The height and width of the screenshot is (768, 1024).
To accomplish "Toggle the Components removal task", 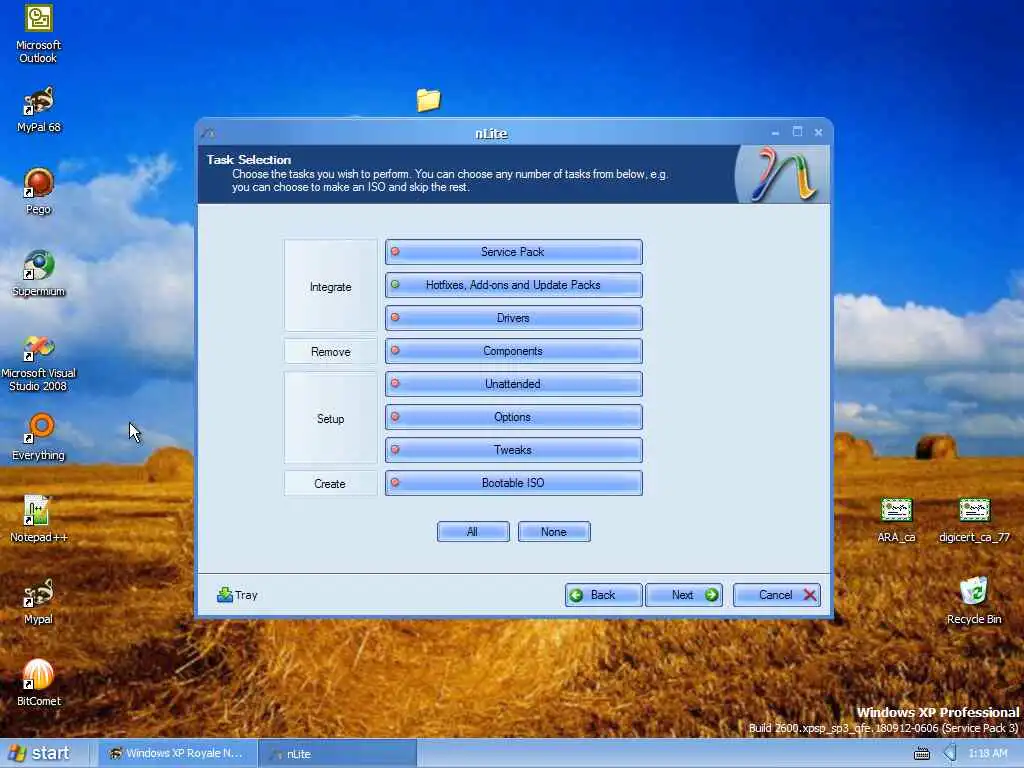I will [513, 351].
